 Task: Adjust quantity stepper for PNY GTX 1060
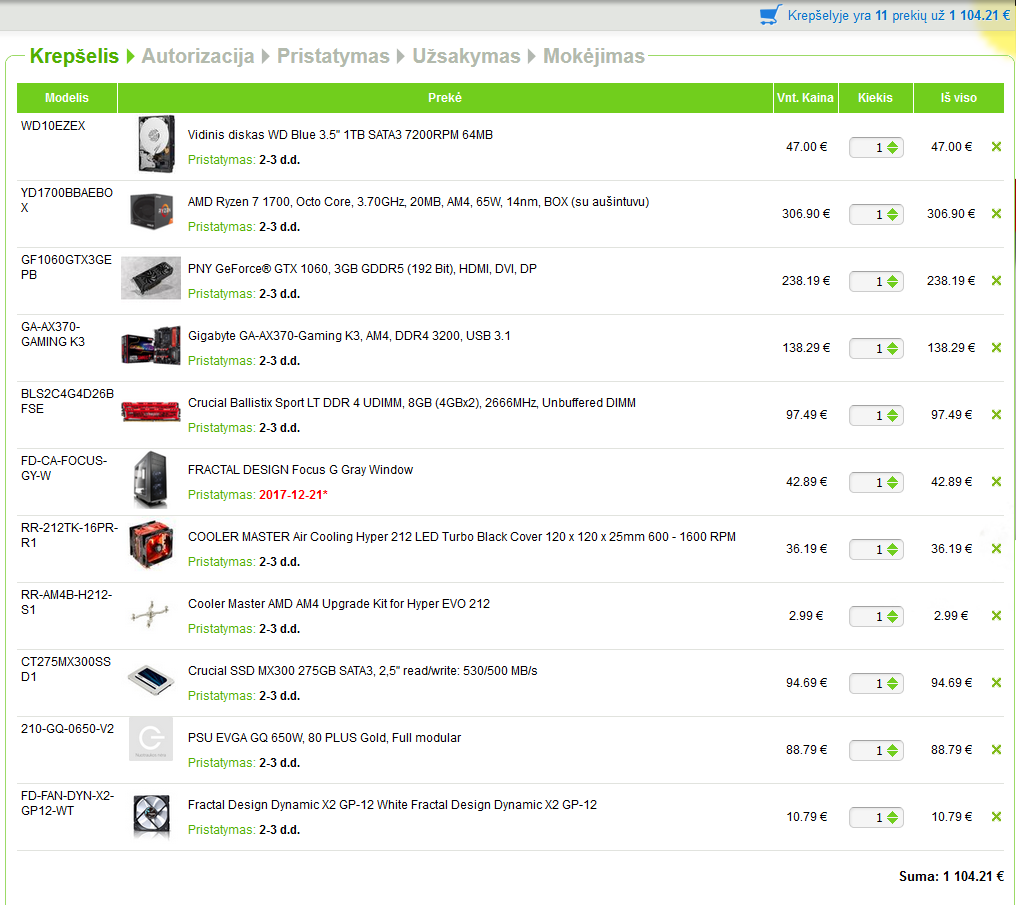892,281
